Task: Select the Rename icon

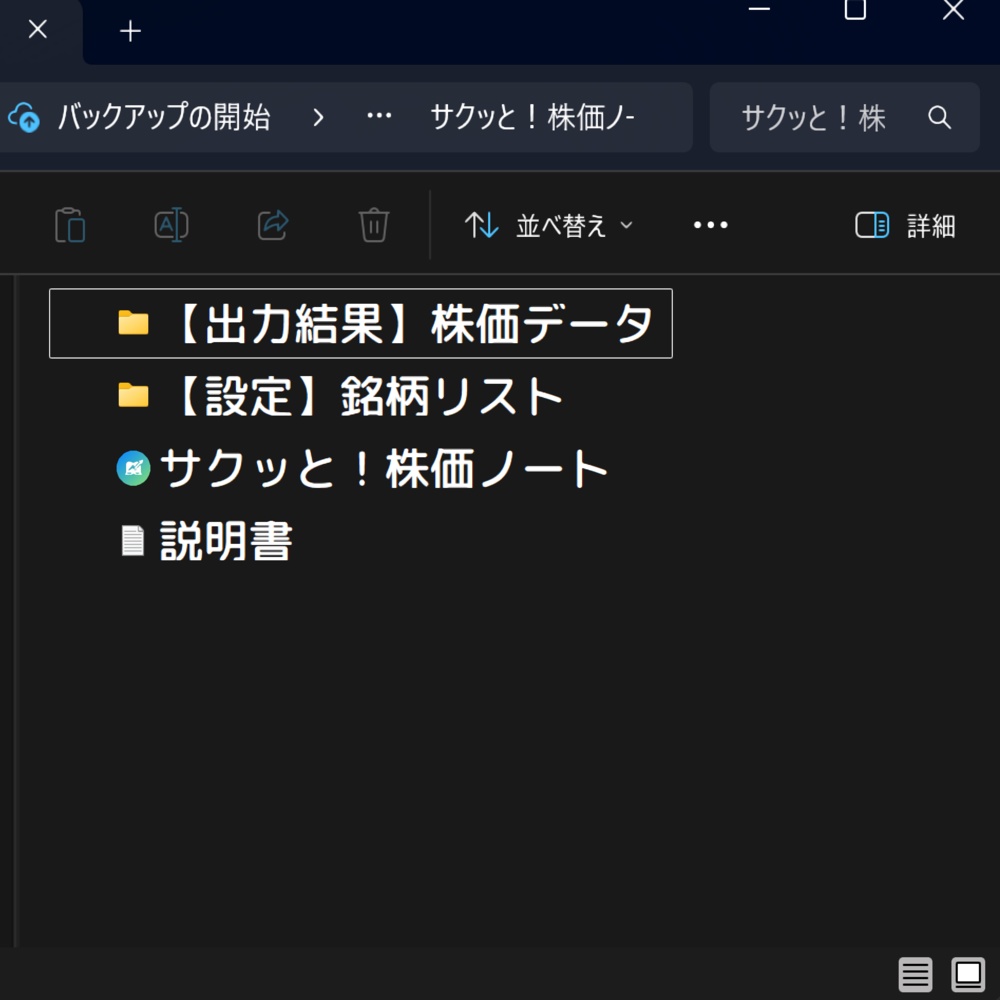Action: [170, 225]
